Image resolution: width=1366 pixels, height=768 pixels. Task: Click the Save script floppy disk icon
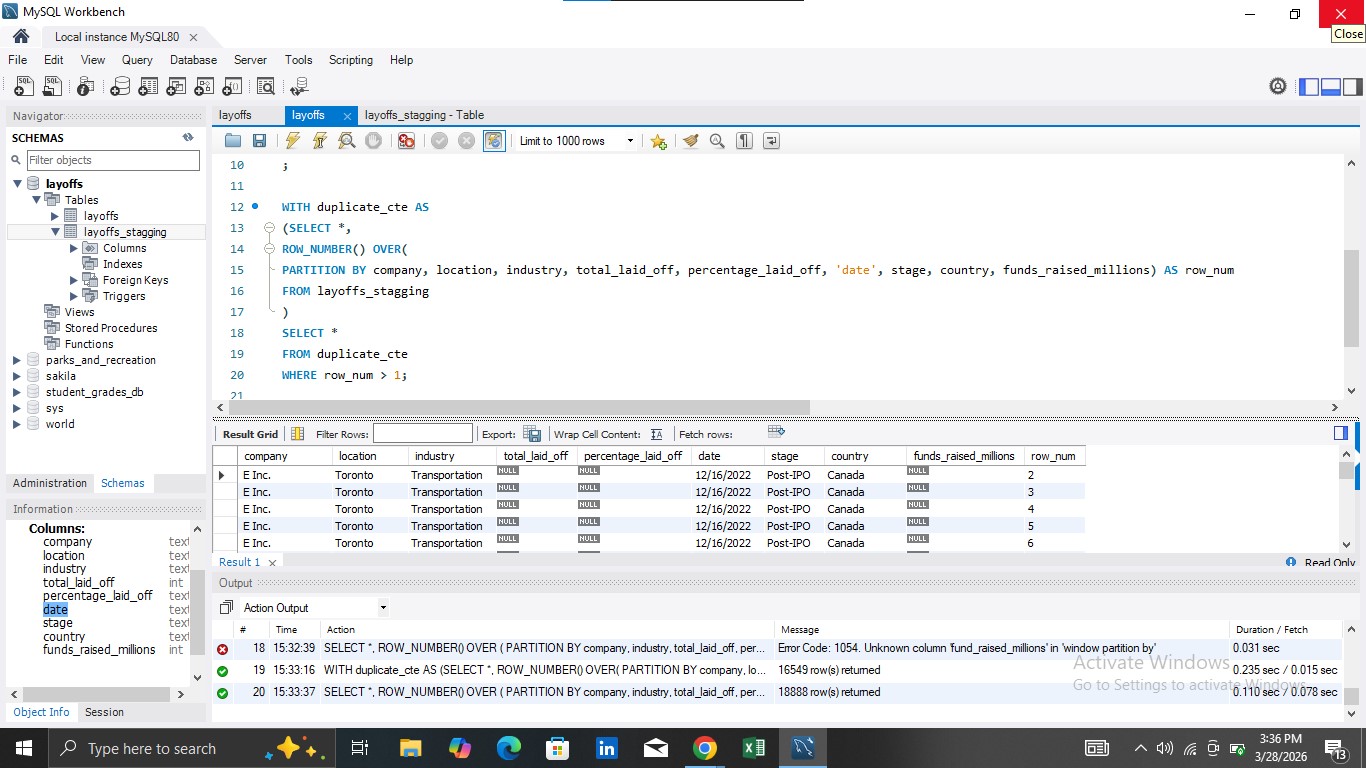point(260,141)
